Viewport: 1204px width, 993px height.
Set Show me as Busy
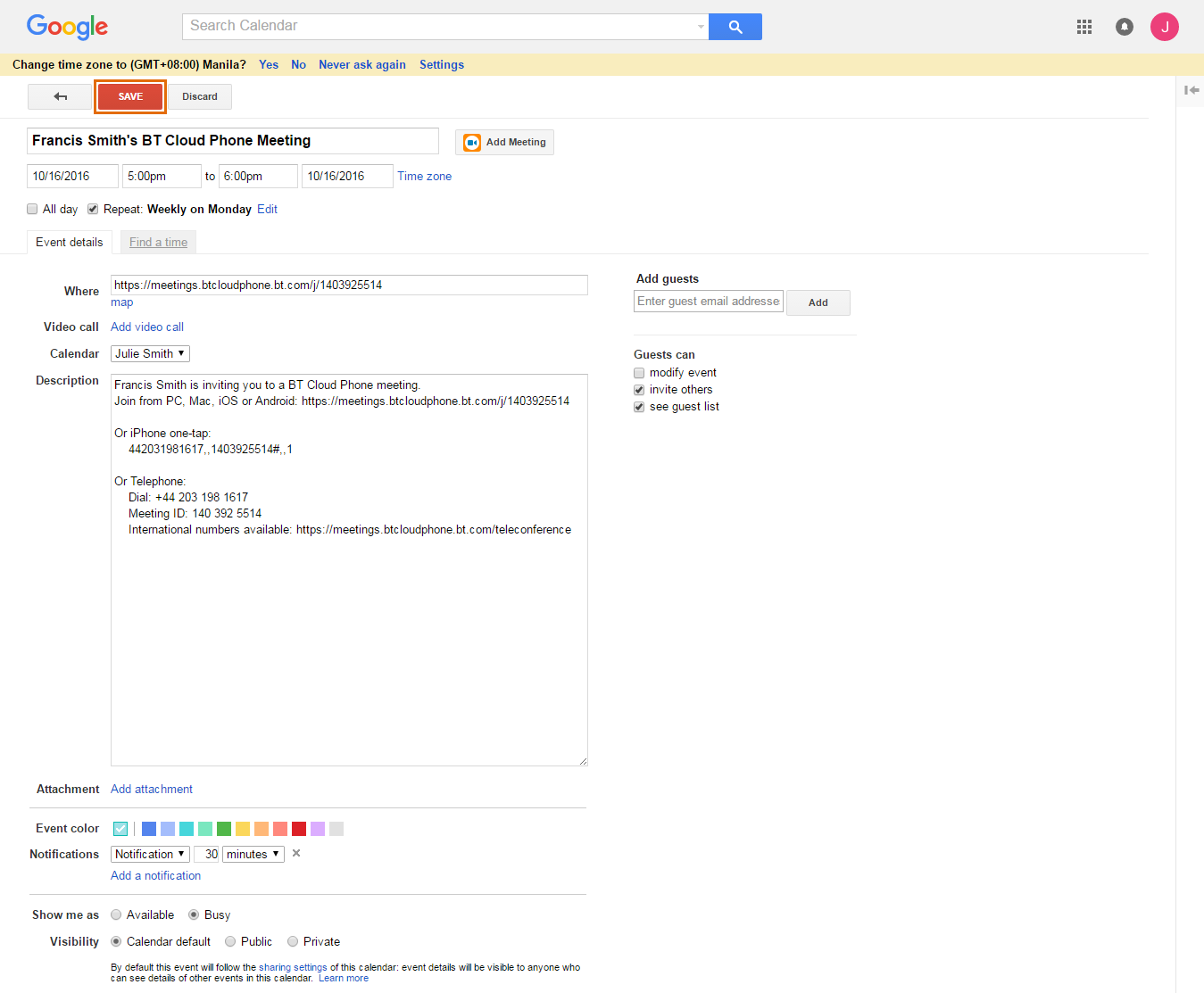[194, 914]
